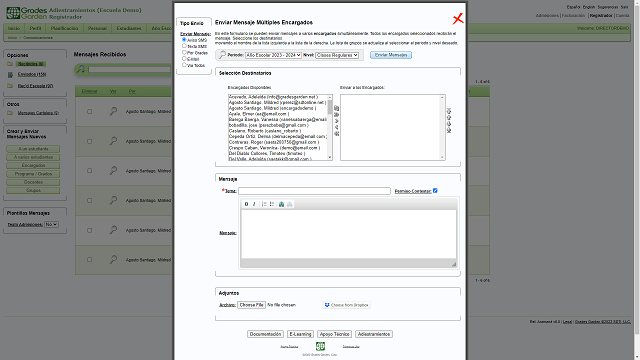Click Choose from Dropbox button

click(x=347, y=305)
